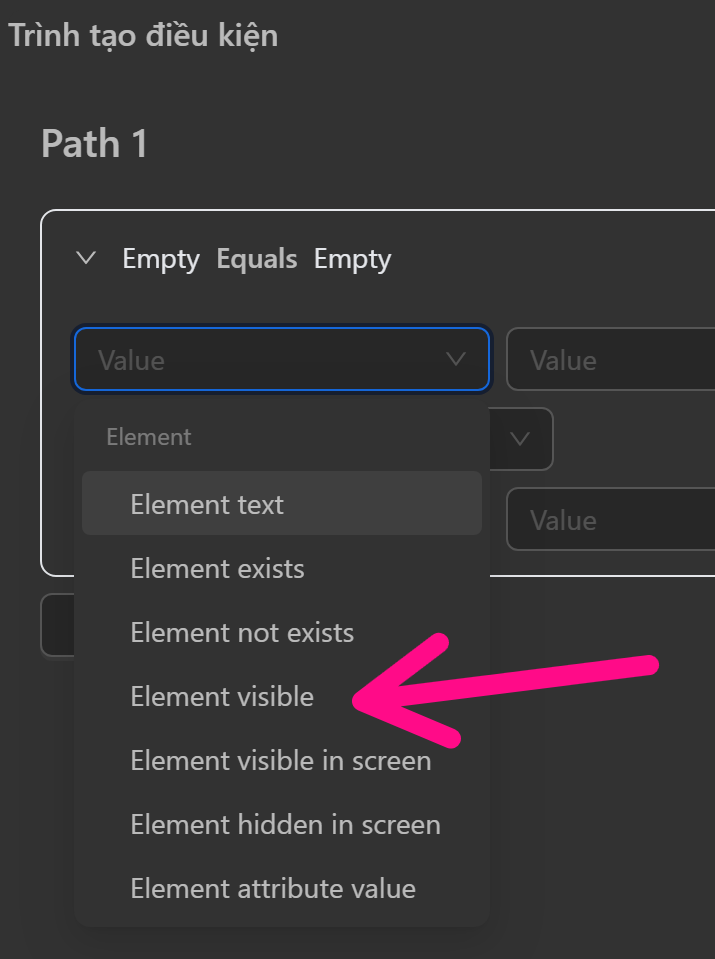Focus the upper right Value input field
Image resolution: width=715 pixels, height=959 pixels.
pos(612,360)
